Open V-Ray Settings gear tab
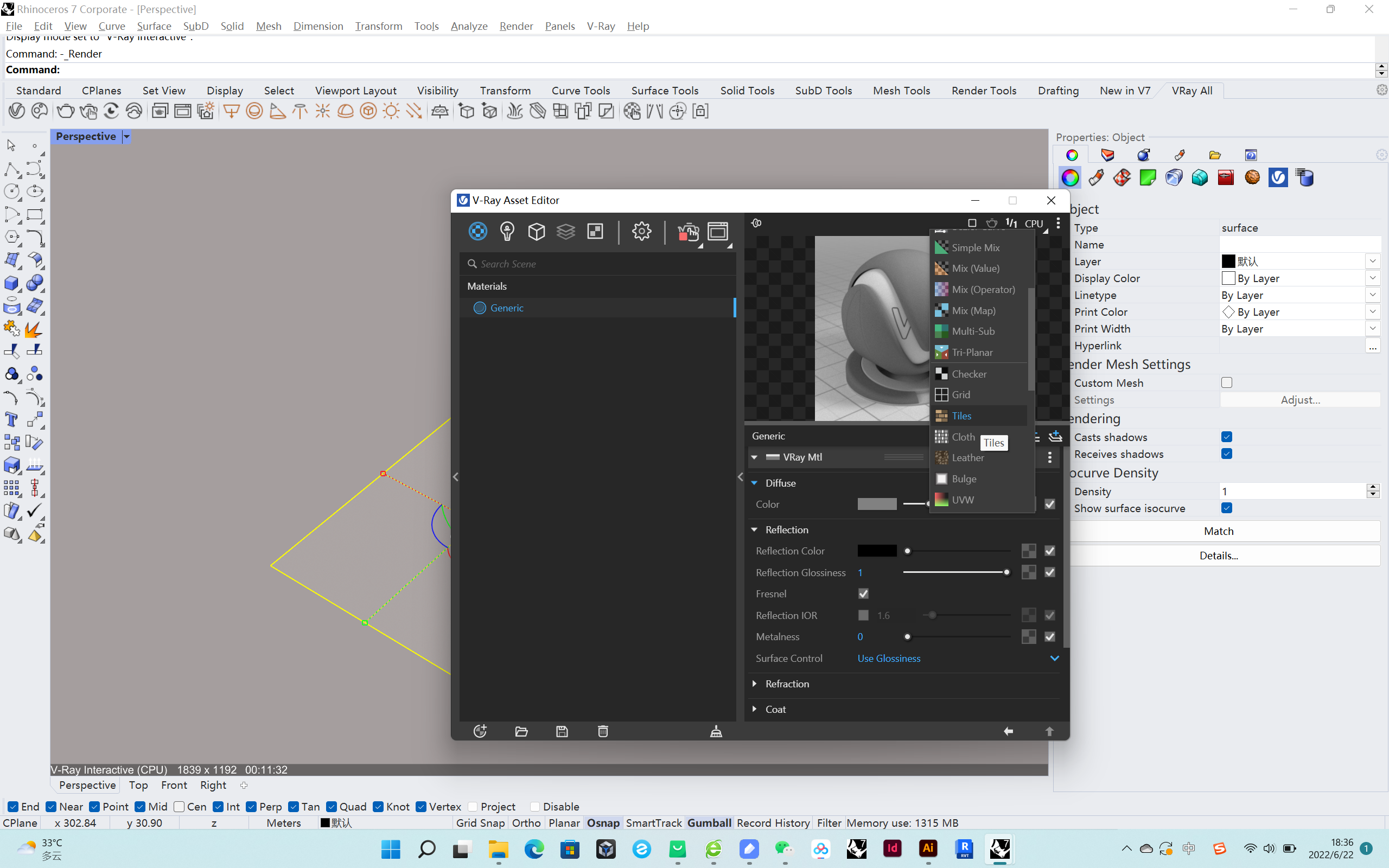This screenshot has height=868, width=1389. tap(641, 231)
